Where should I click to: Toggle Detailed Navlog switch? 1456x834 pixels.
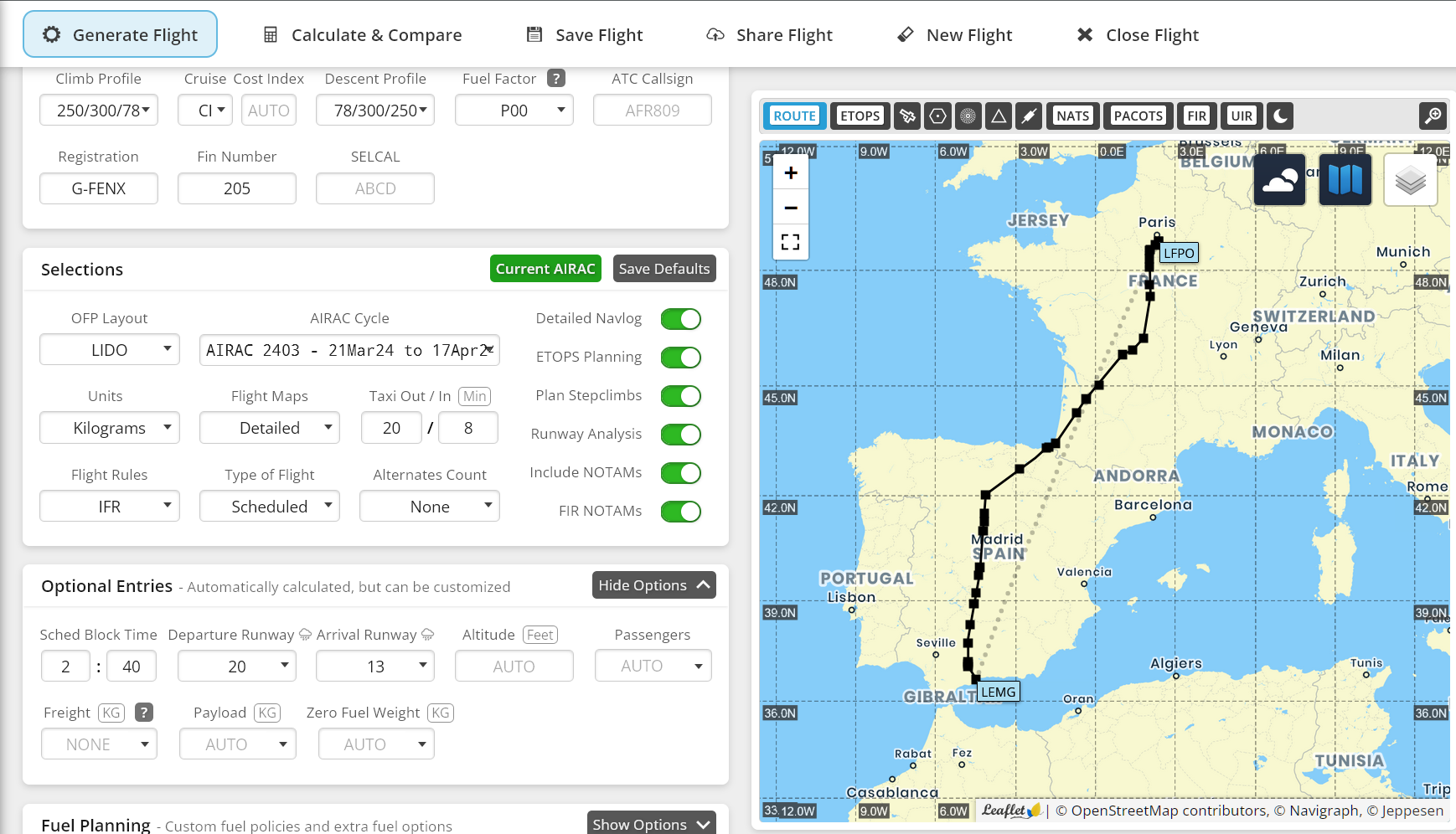681,319
